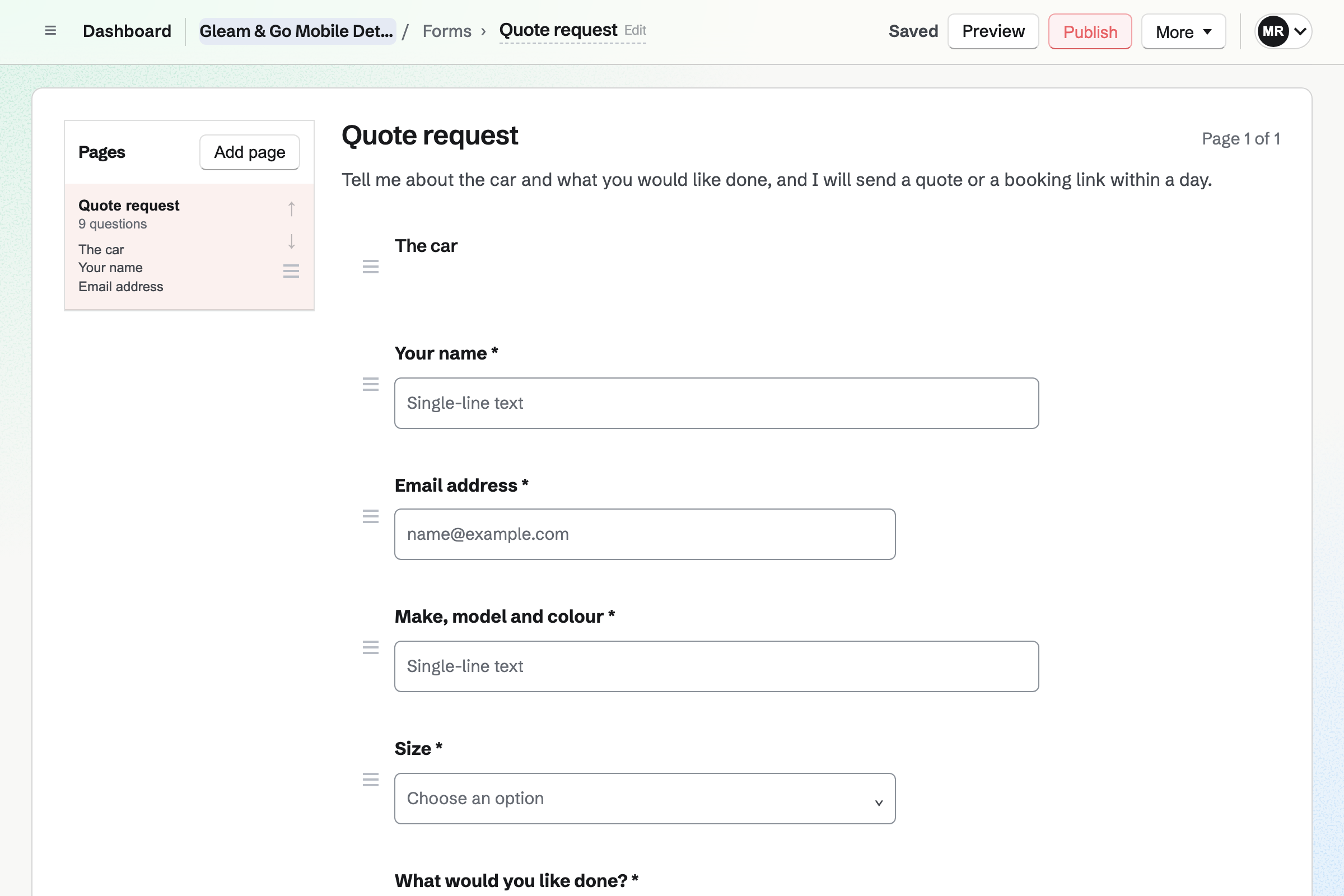This screenshot has height=896, width=1344.
Task: Move Quote request page down arrow
Action: pos(291,241)
